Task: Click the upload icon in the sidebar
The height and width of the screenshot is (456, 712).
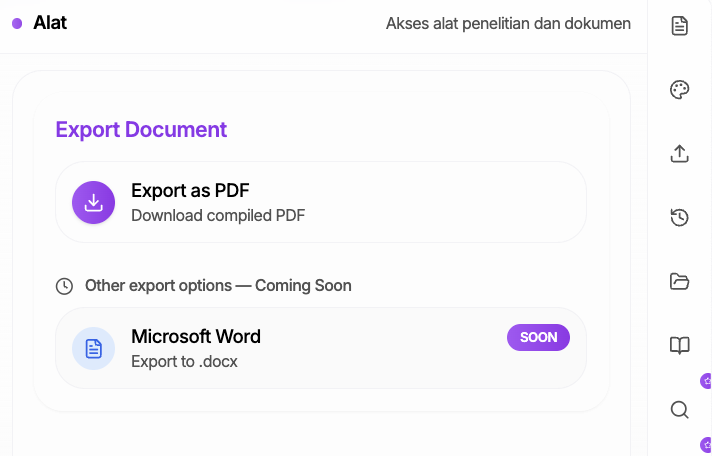Action: point(679,154)
